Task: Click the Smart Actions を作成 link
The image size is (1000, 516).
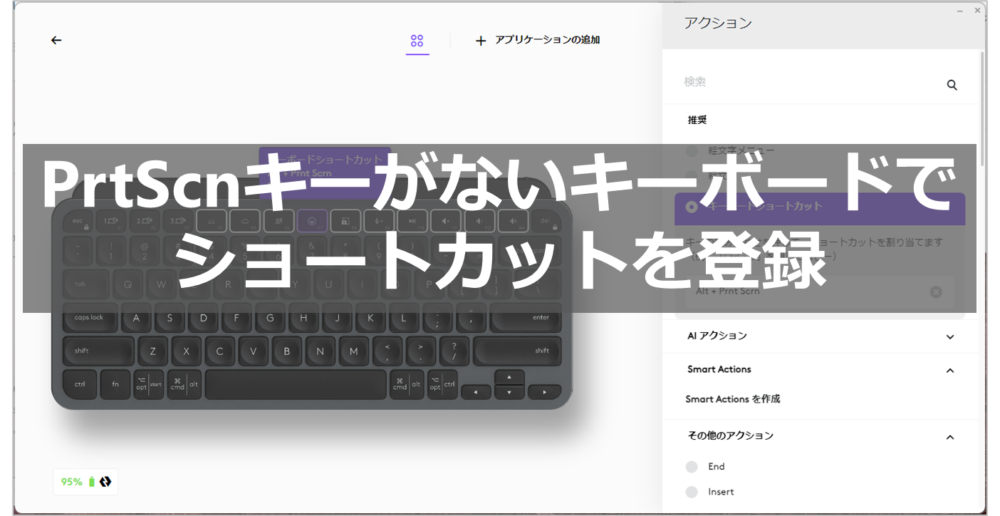Action: click(x=733, y=399)
